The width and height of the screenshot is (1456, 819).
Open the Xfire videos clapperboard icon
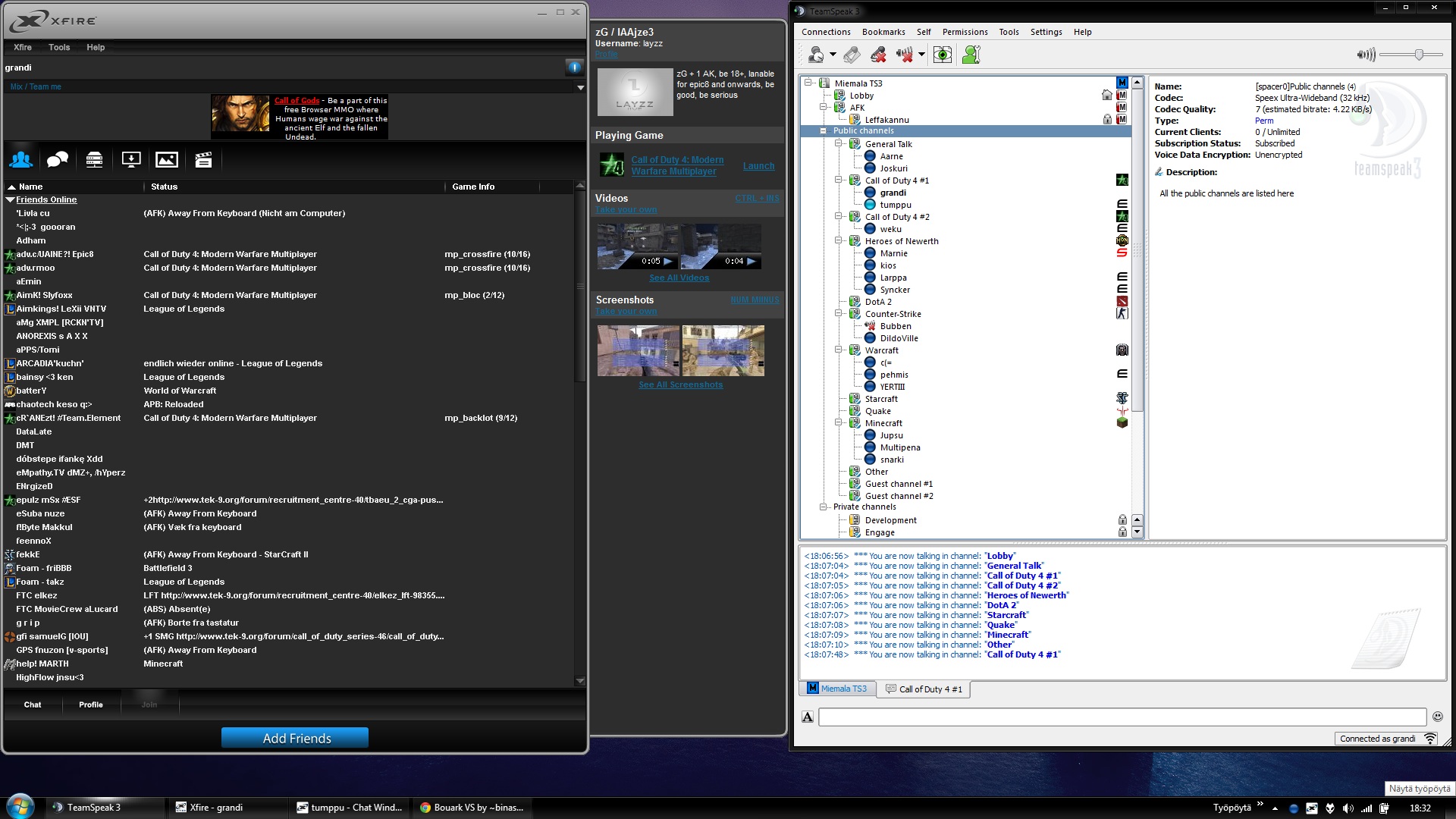pyautogui.click(x=203, y=159)
